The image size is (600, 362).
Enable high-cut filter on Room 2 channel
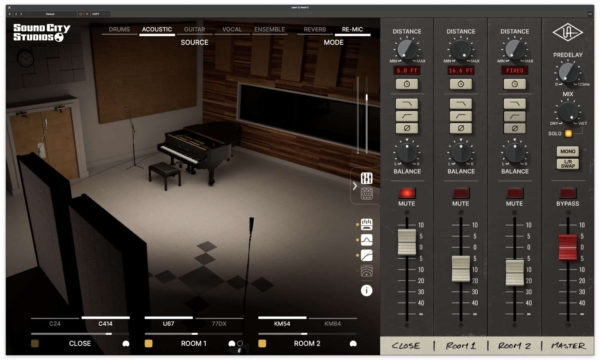point(515,104)
